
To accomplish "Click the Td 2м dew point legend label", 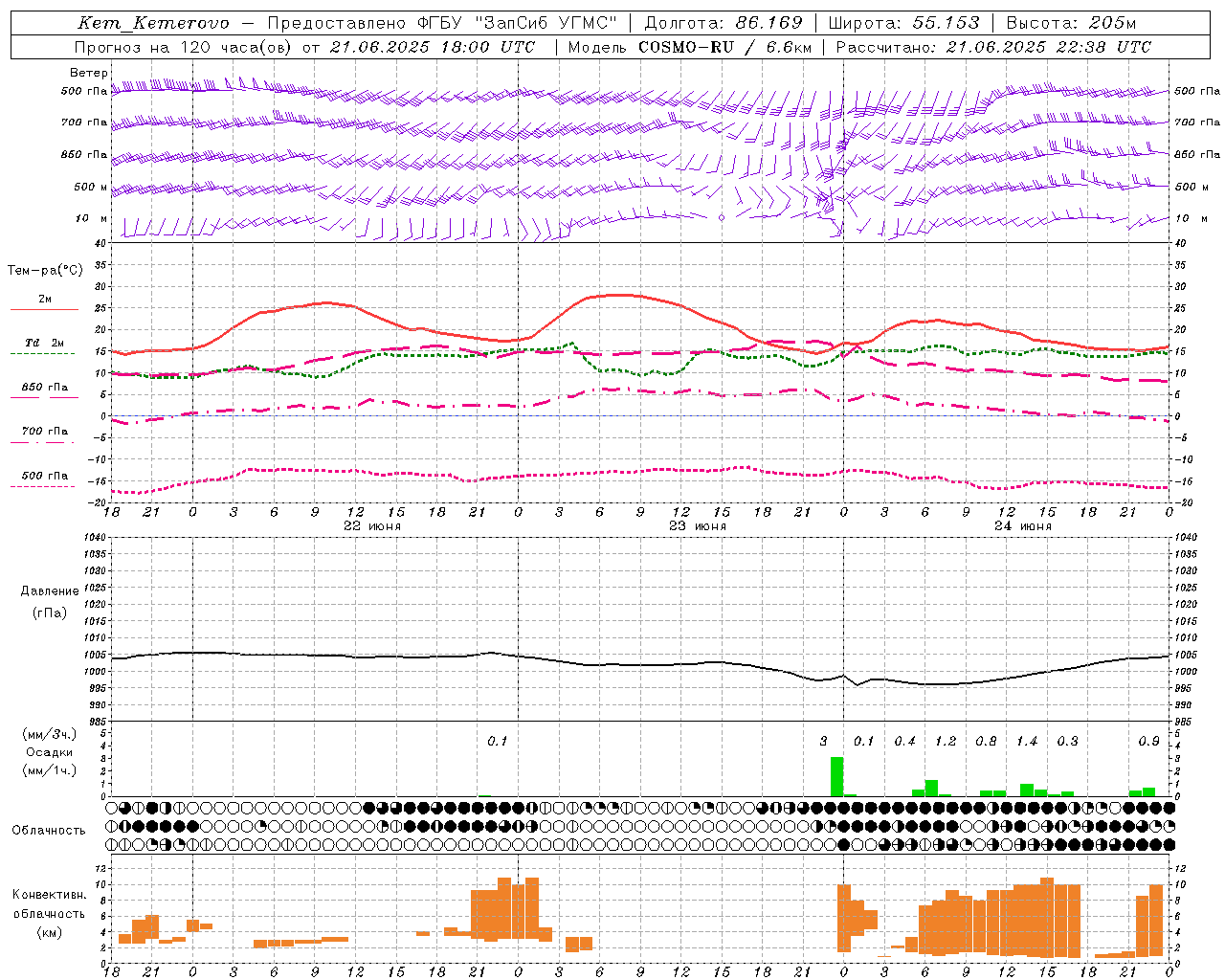I will click(44, 343).
